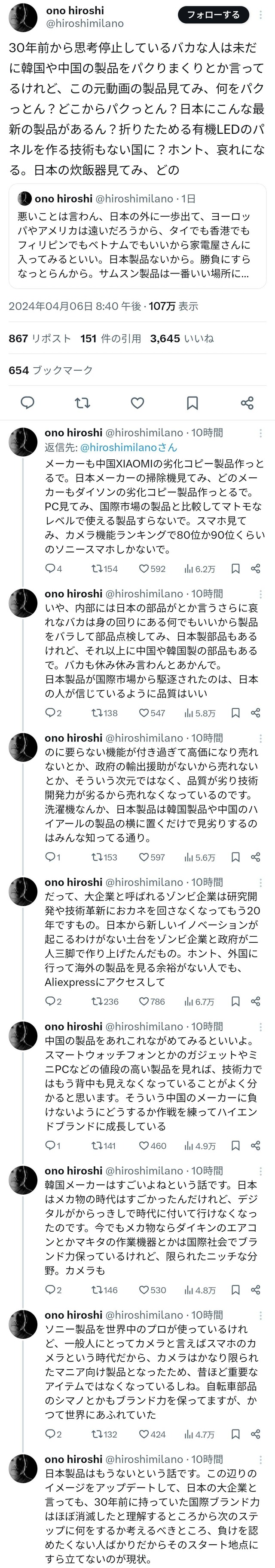Open the quoted tweet card starting 悪いことは言わん

point(137,235)
